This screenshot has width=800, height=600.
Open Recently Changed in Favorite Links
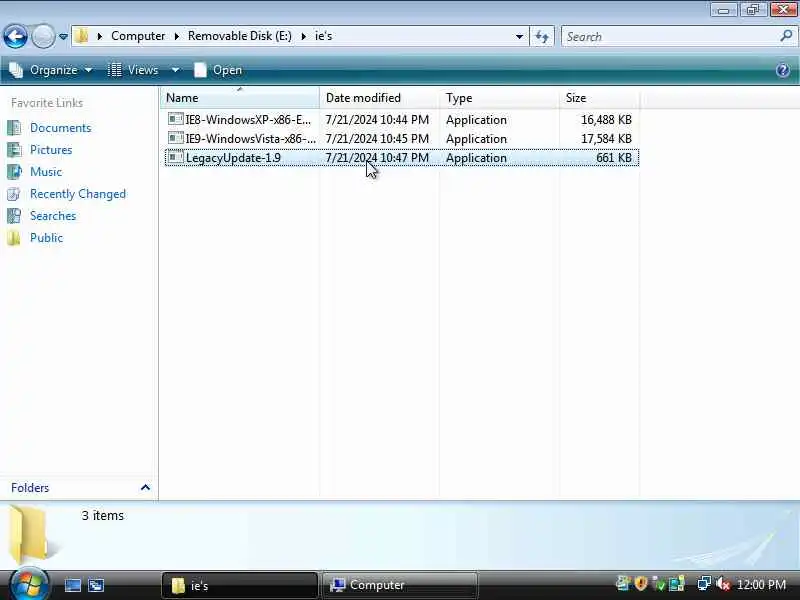click(78, 194)
